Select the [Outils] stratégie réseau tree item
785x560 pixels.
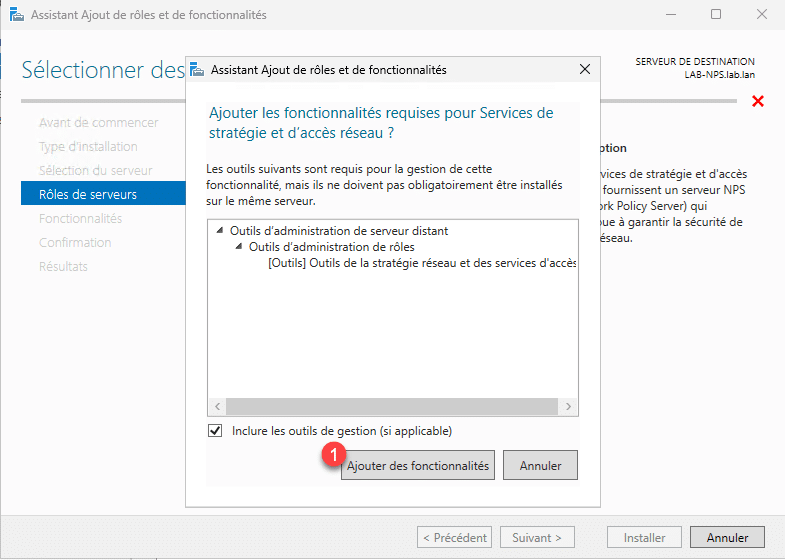click(x=422, y=264)
